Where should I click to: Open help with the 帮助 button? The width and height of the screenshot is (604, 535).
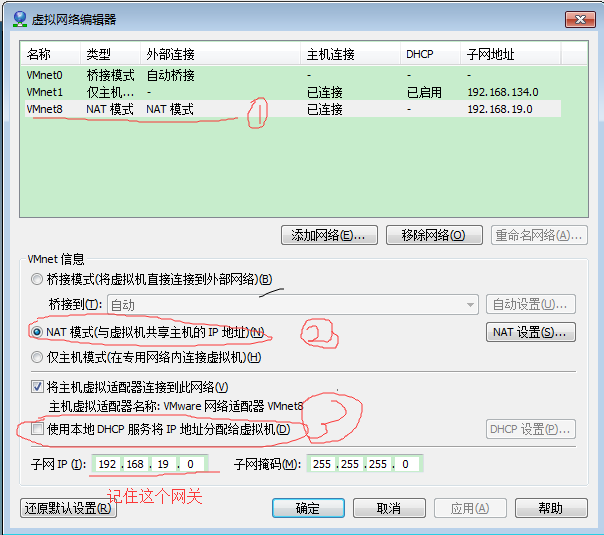tap(550, 508)
